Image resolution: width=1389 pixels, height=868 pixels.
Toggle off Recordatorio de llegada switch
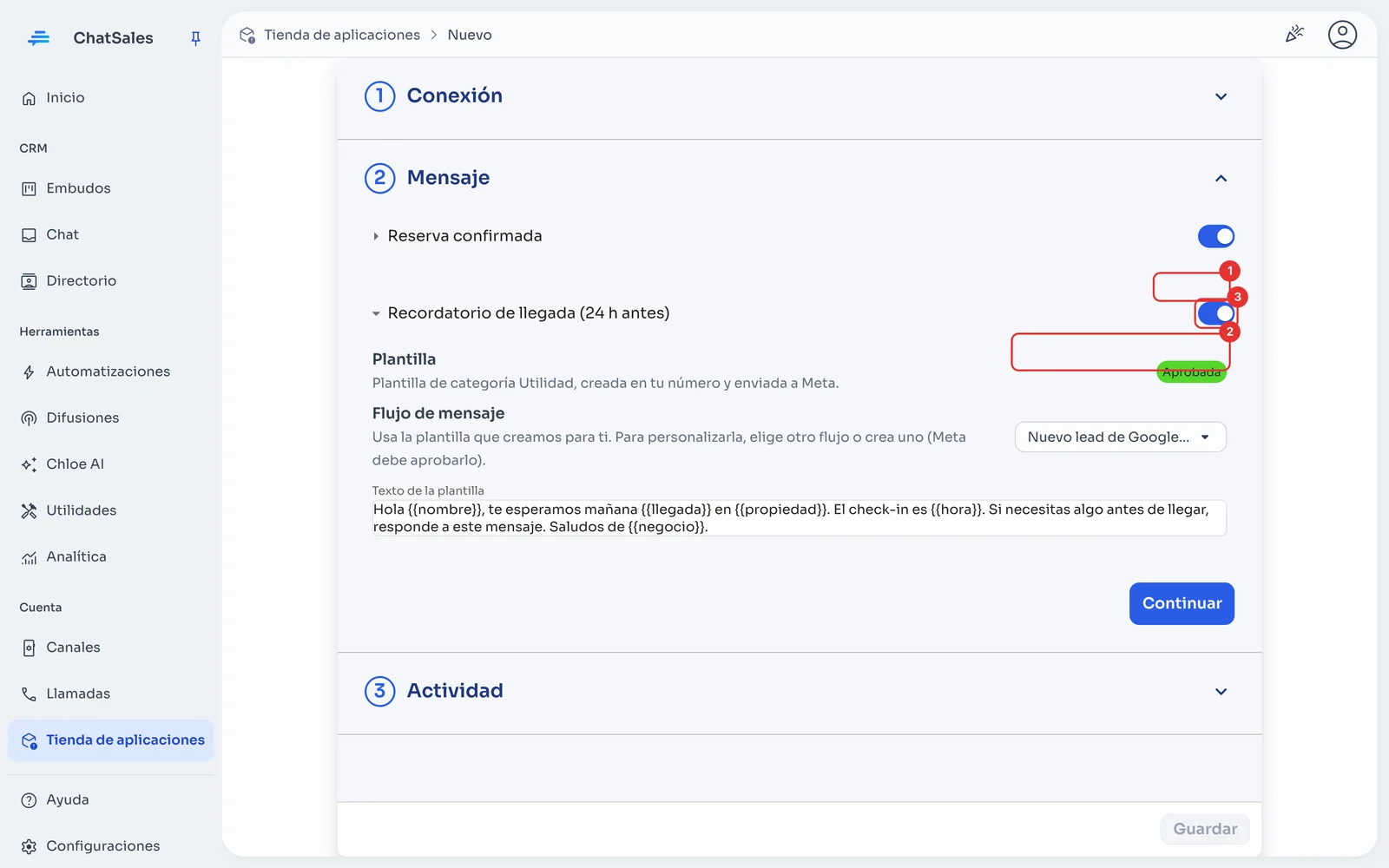pyautogui.click(x=1215, y=313)
